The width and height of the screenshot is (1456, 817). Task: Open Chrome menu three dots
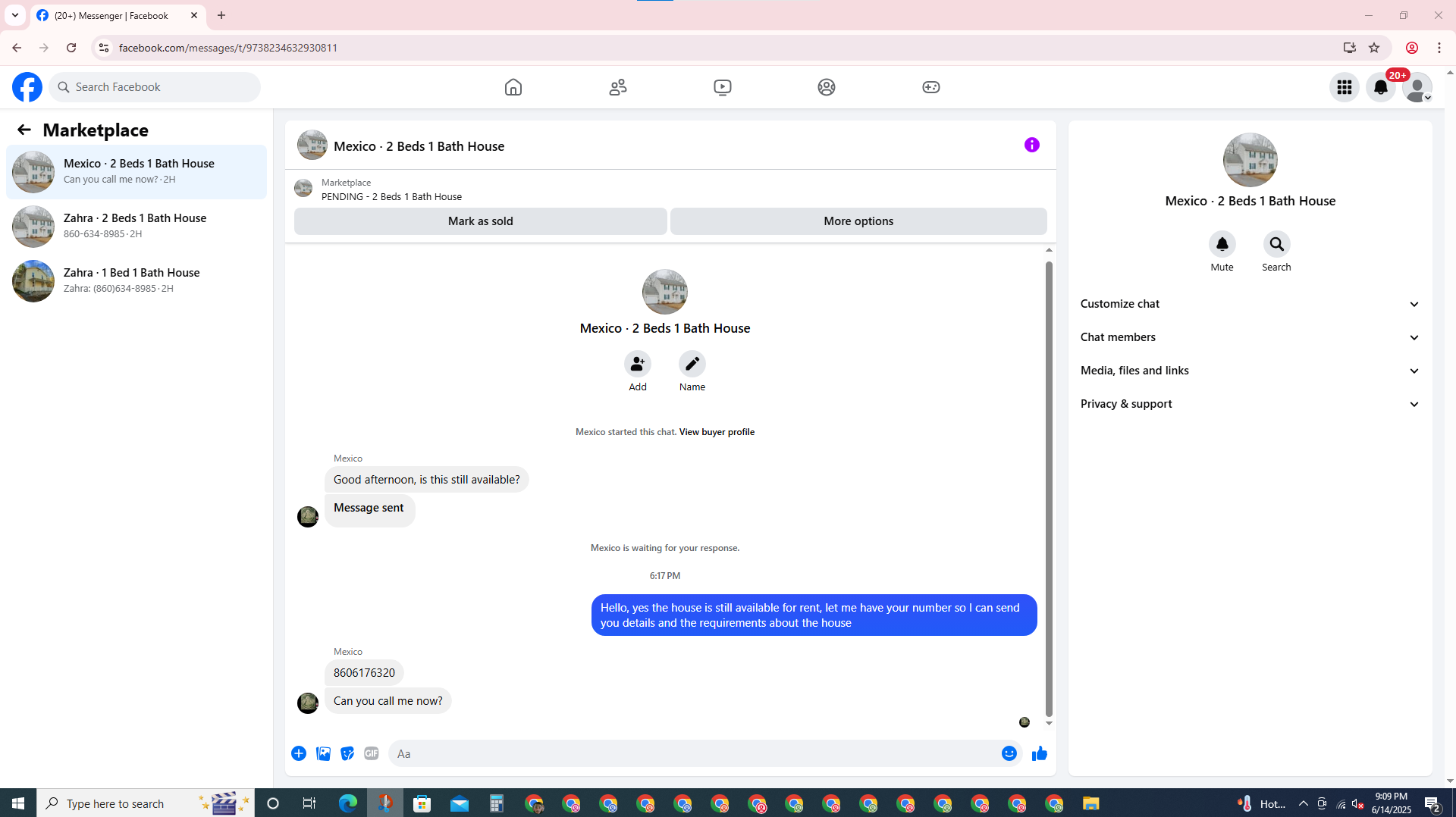[1439, 48]
